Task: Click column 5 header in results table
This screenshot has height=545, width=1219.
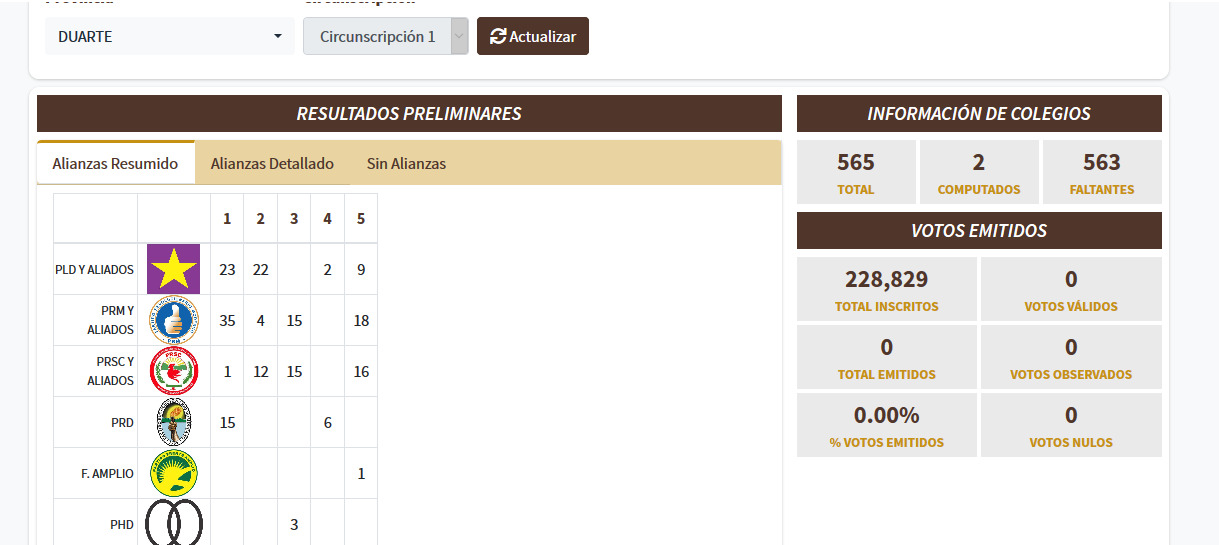Action: click(x=361, y=218)
